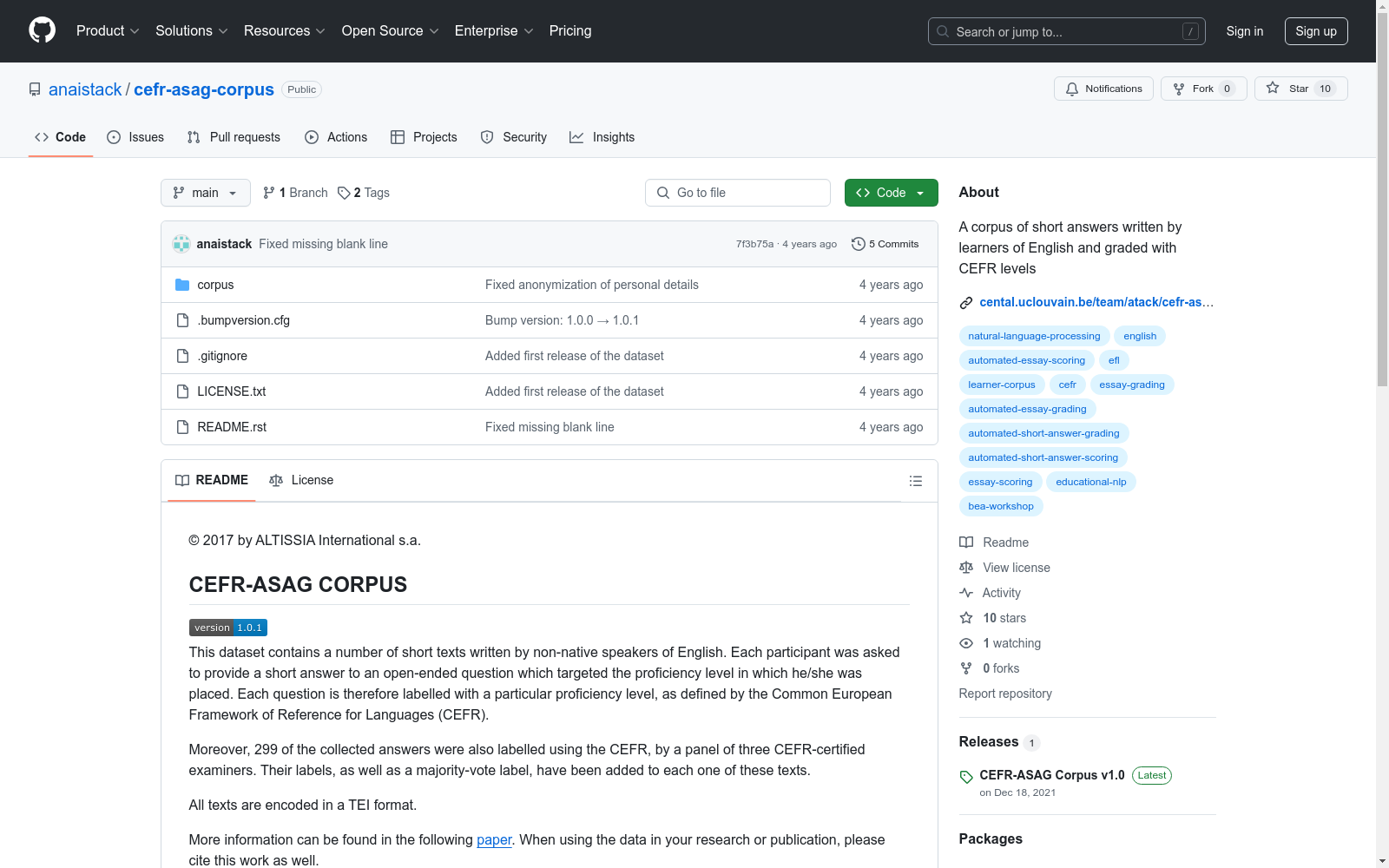Switch to the Pull requests tab

click(234, 137)
